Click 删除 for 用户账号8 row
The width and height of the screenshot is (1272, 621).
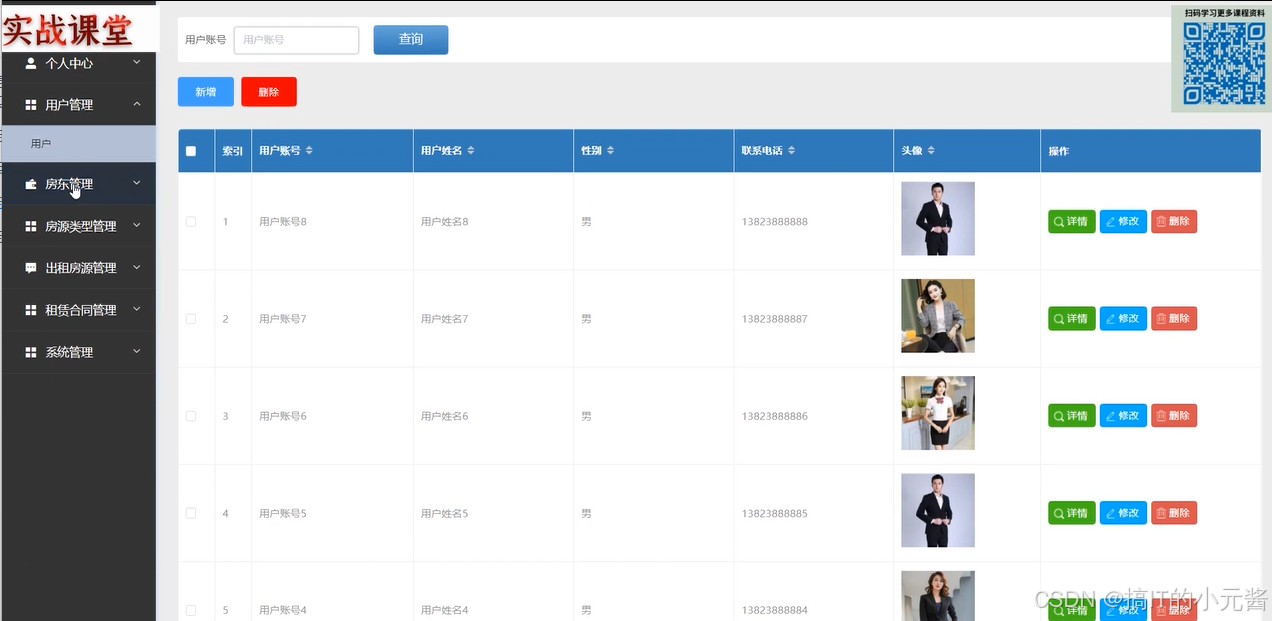tap(1174, 222)
